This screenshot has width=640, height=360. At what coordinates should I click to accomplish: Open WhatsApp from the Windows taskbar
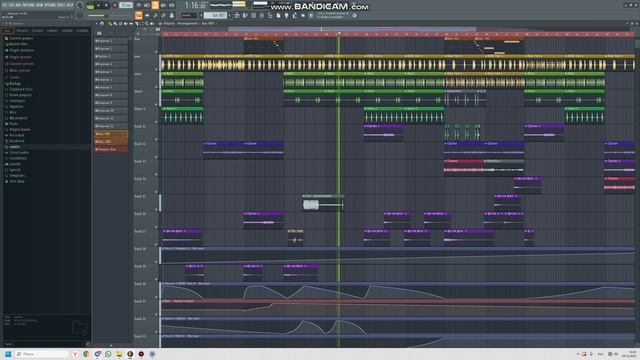click(108, 354)
